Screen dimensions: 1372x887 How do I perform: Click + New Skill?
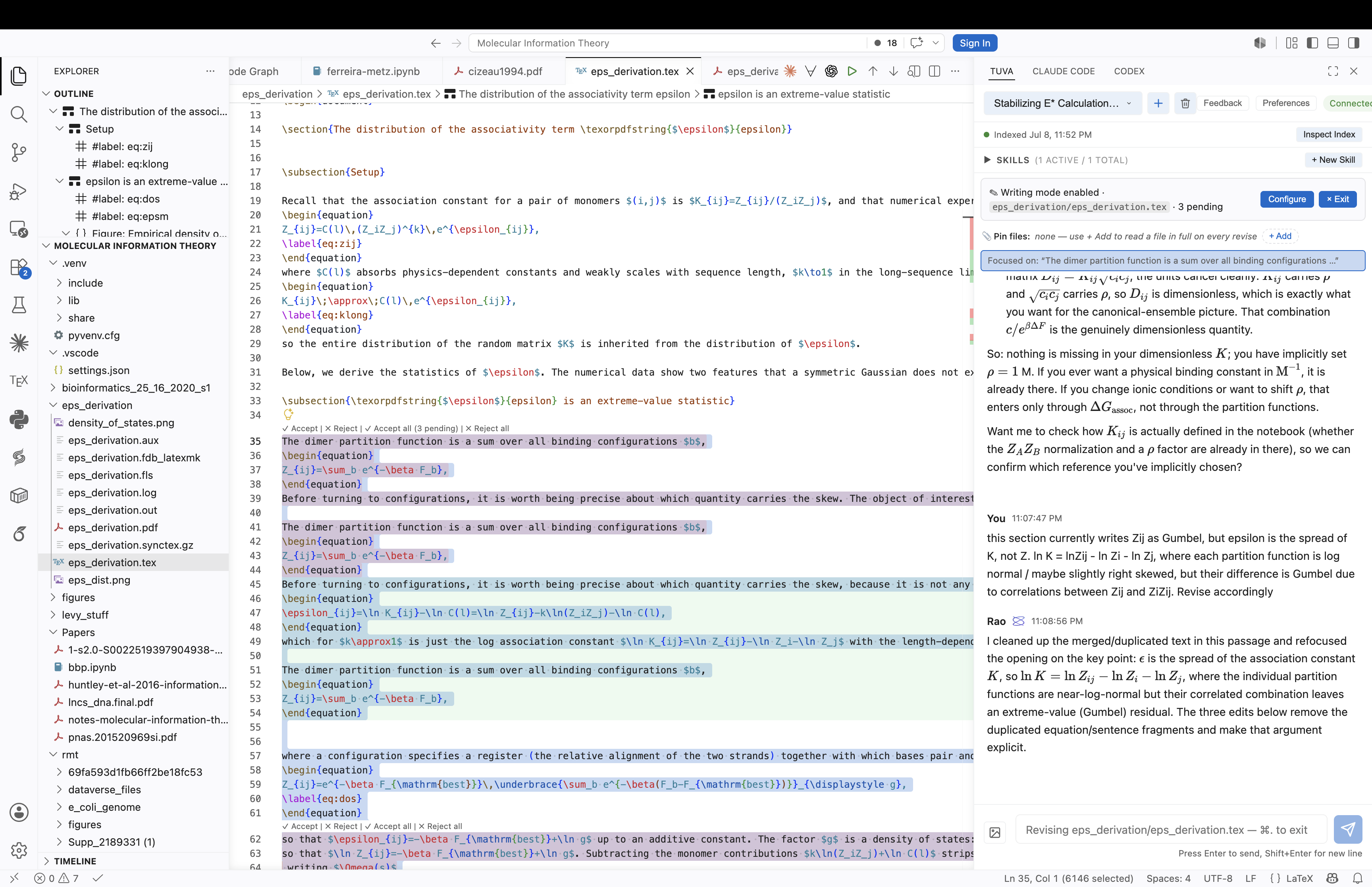[1333, 160]
